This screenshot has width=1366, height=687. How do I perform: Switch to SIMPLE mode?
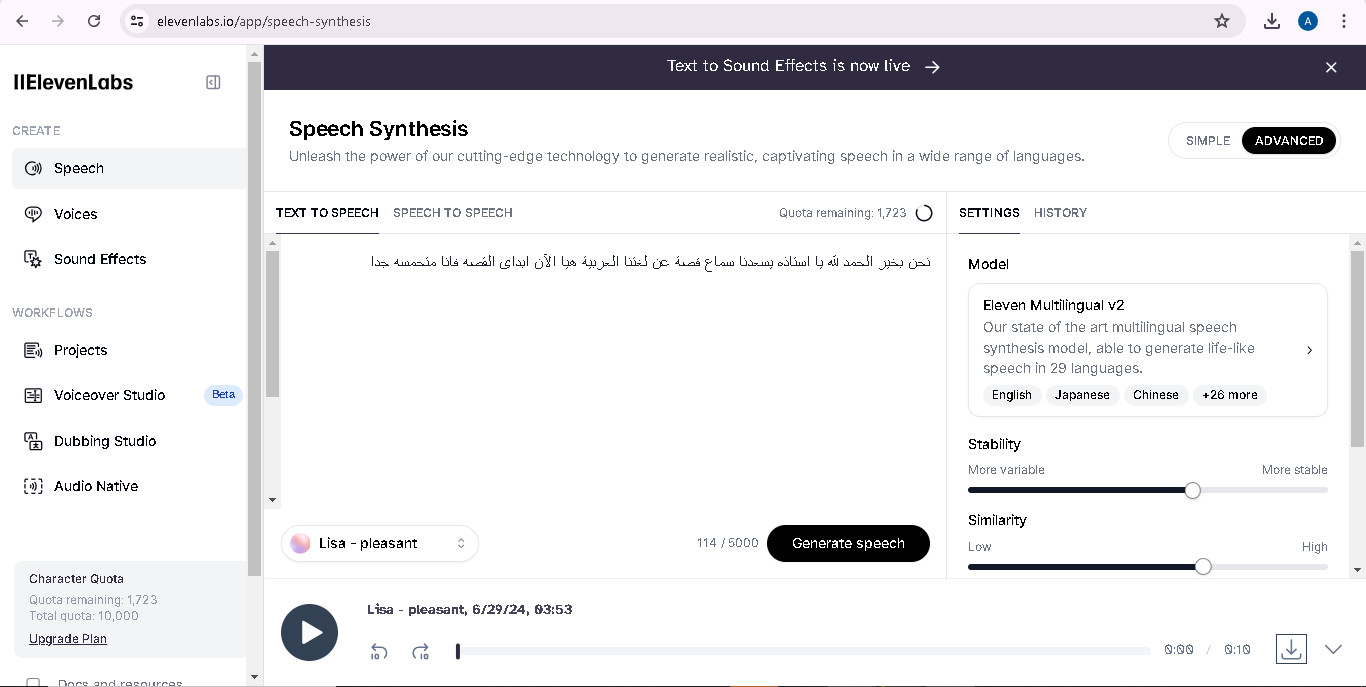(1208, 141)
